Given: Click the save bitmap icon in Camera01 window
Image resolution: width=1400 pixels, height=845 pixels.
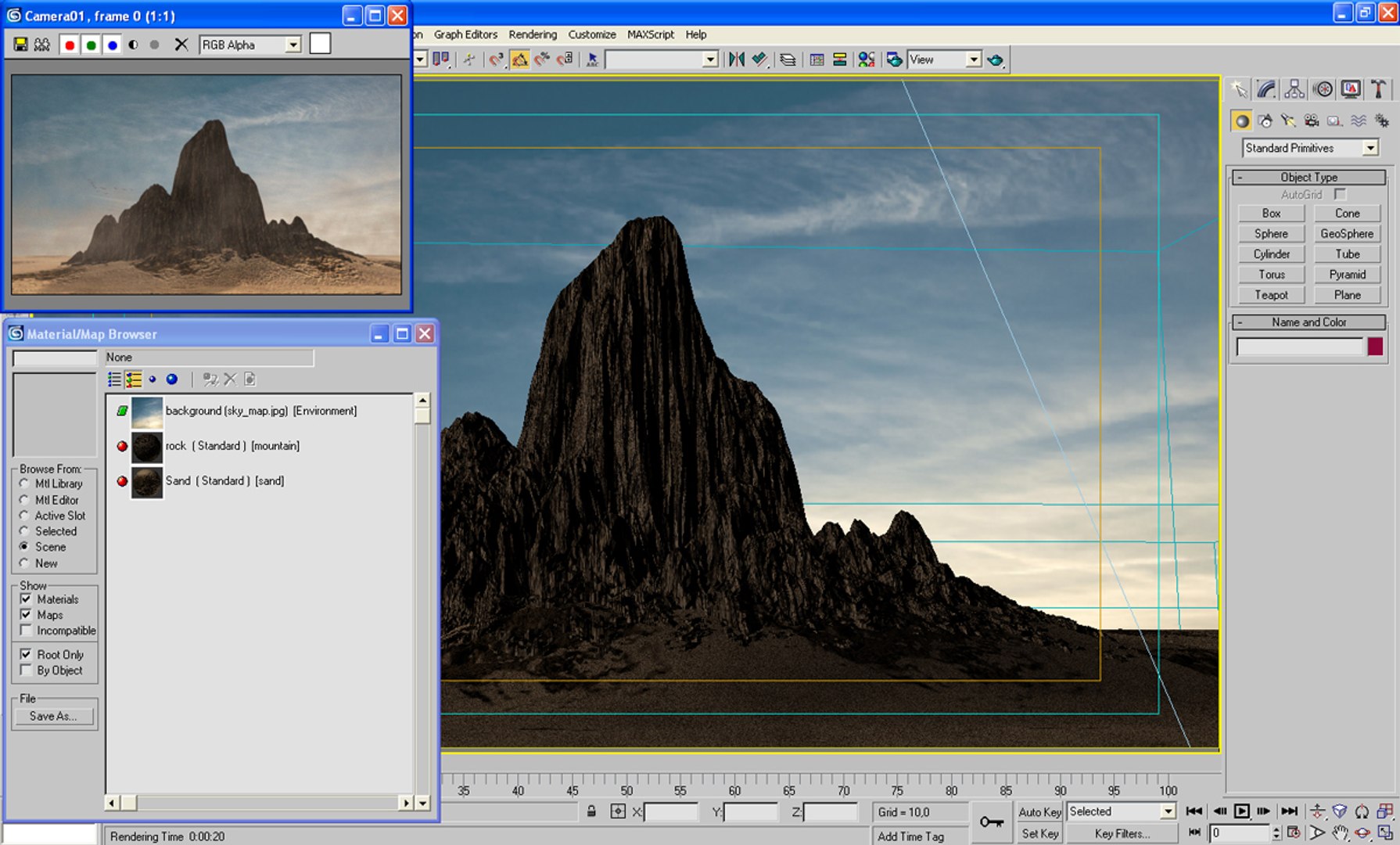Looking at the screenshot, I should 20,45.
